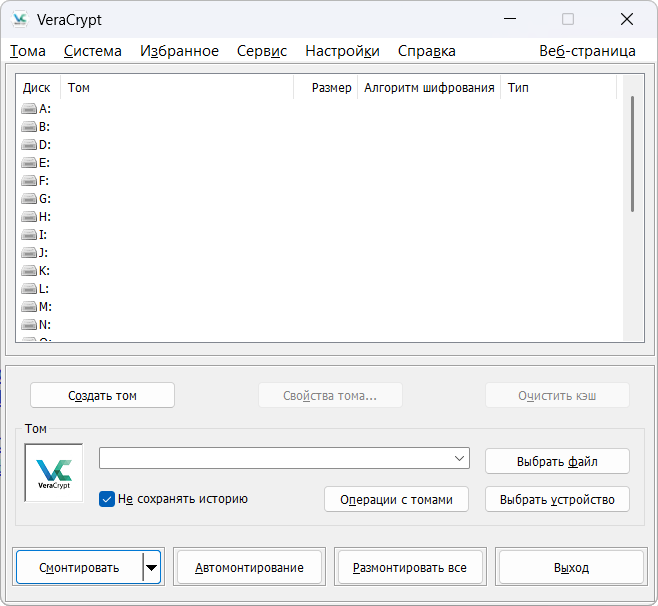Click VeraCrypt title bar app icon

pos(19,20)
